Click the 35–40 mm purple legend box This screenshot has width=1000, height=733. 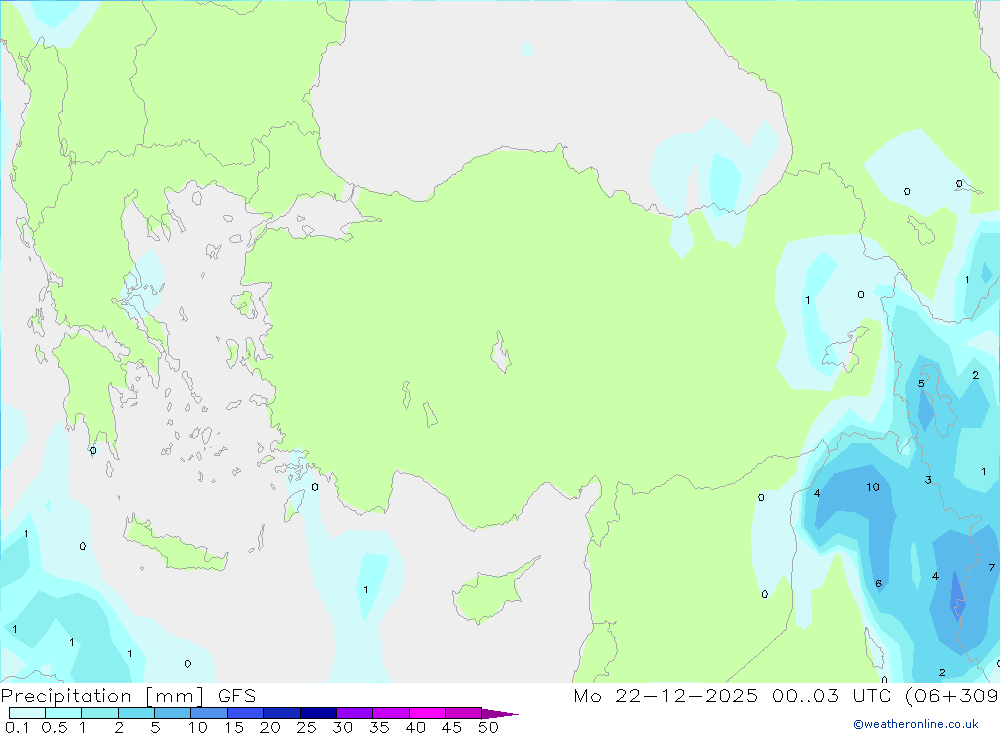pyautogui.click(x=390, y=713)
